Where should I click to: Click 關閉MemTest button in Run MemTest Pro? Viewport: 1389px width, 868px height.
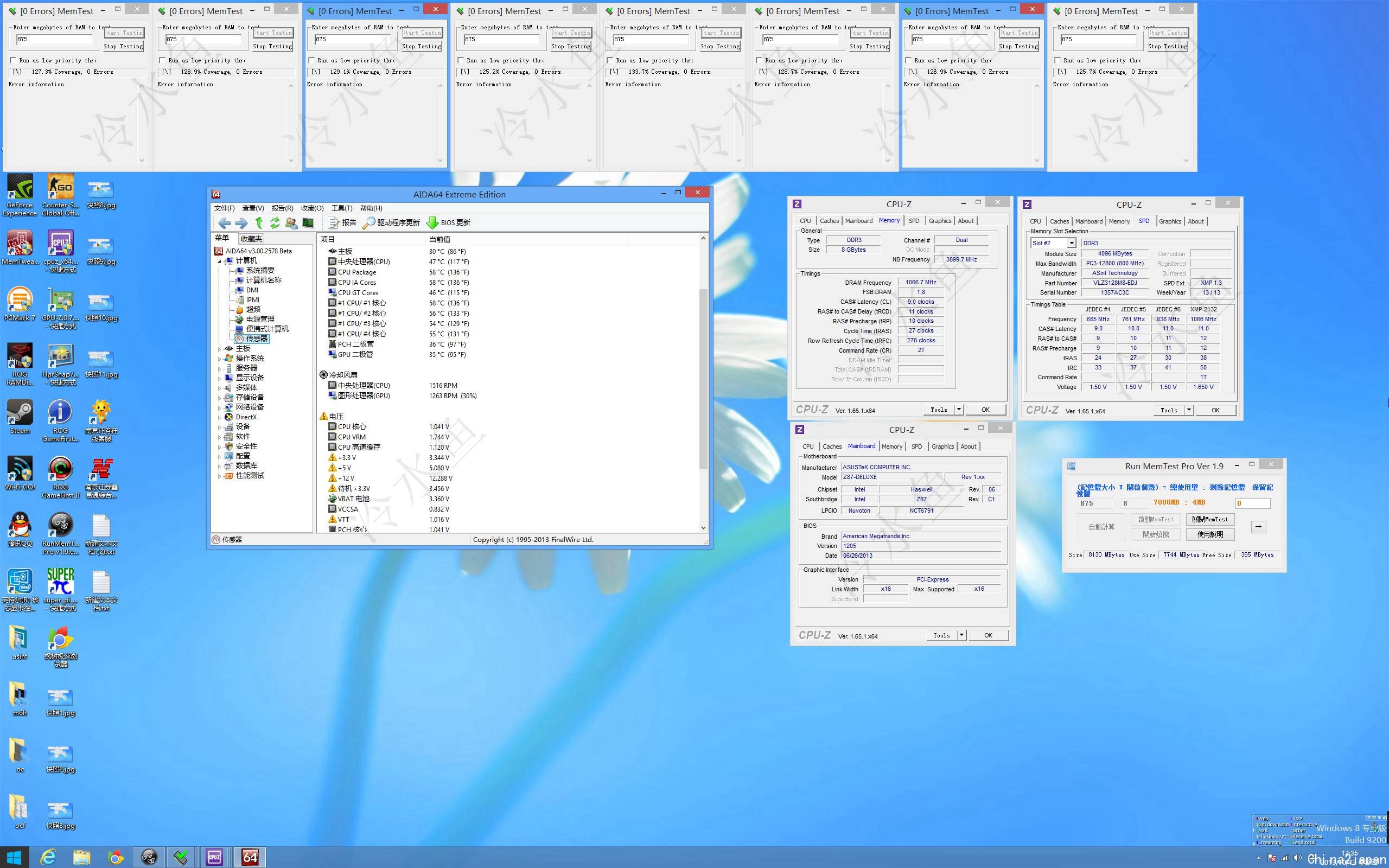click(1210, 520)
